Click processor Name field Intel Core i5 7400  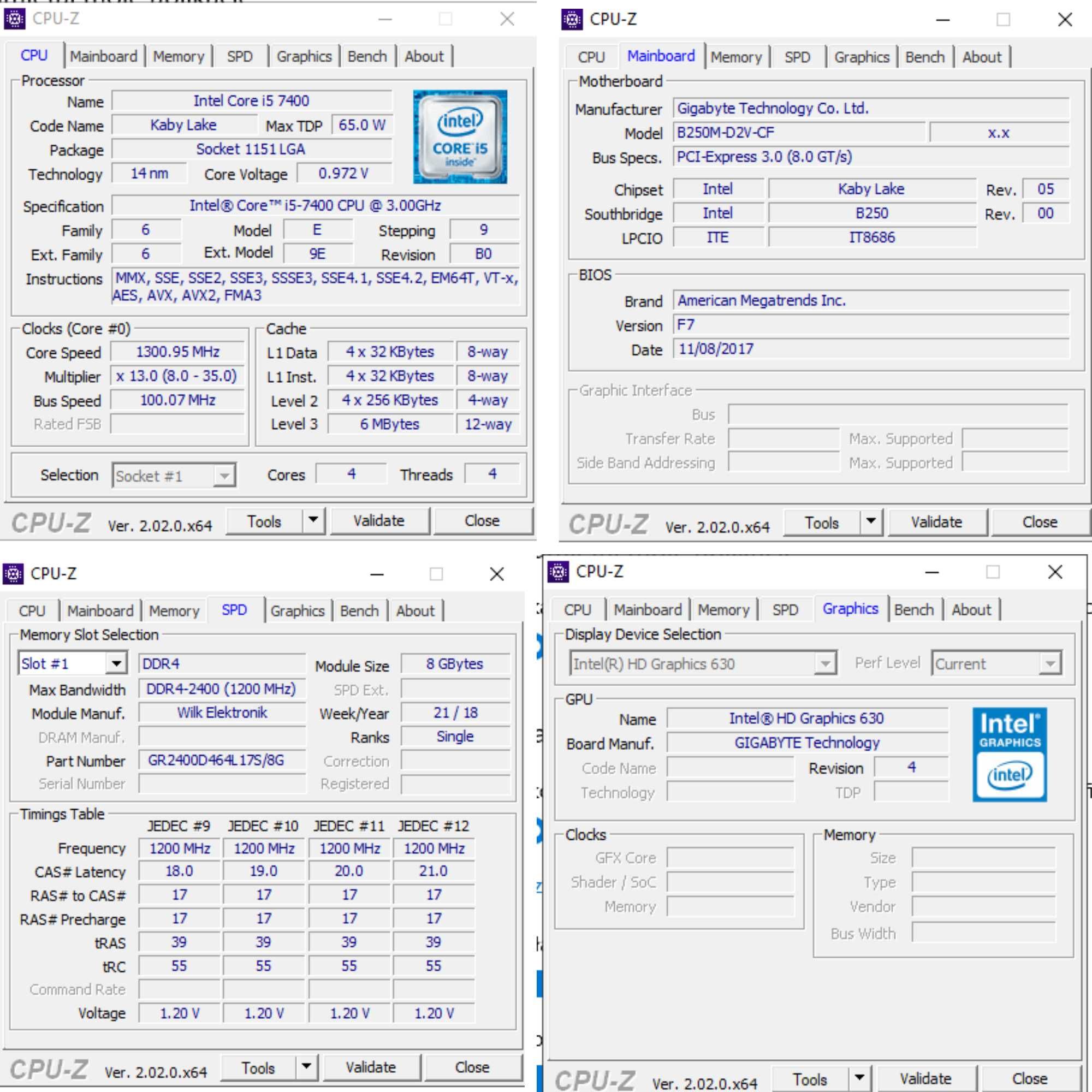[x=252, y=100]
